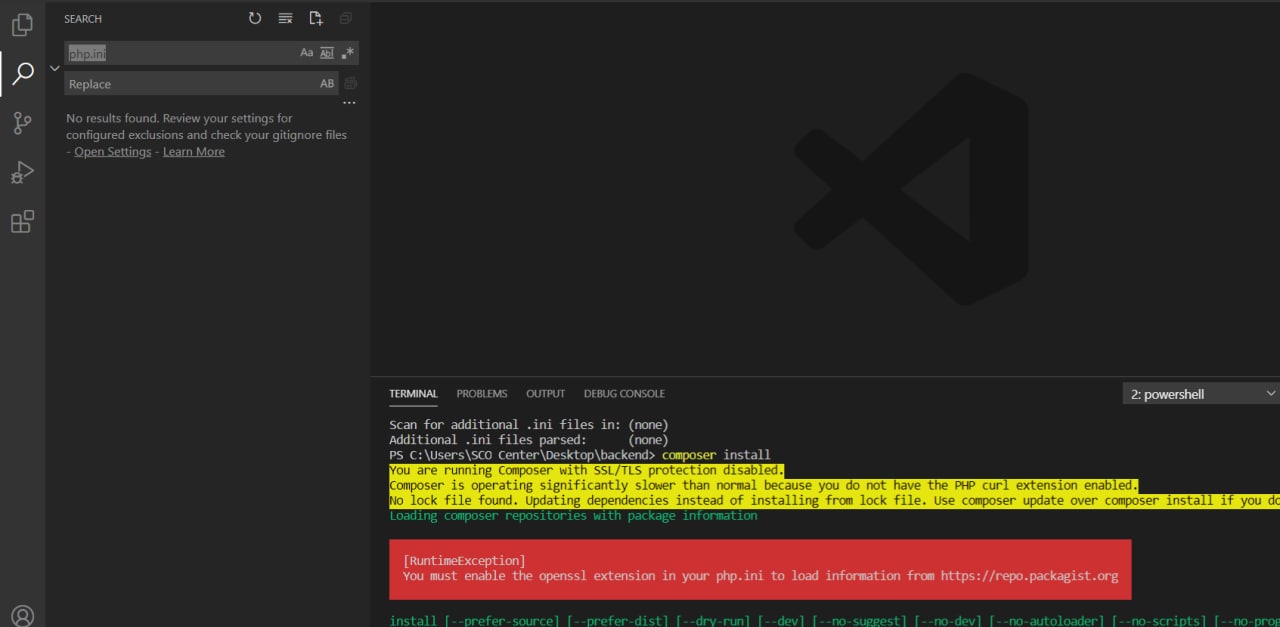Click the SSL/TLS protection disabled warning
This screenshot has height=627, width=1280.
pyautogui.click(x=587, y=470)
